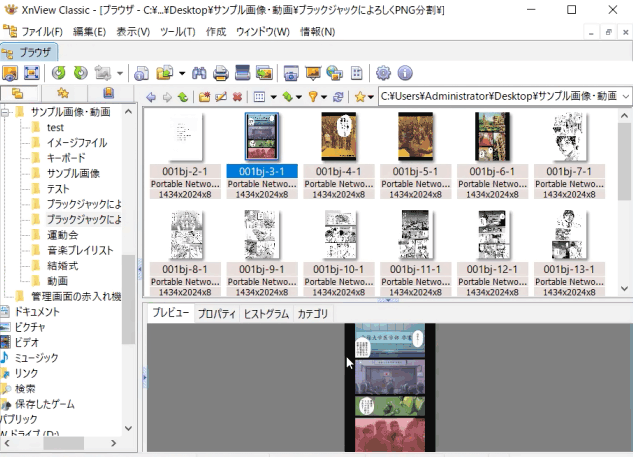This screenshot has width=633, height=457.
Task: Expand the folder path combo box
Action: 626,96
